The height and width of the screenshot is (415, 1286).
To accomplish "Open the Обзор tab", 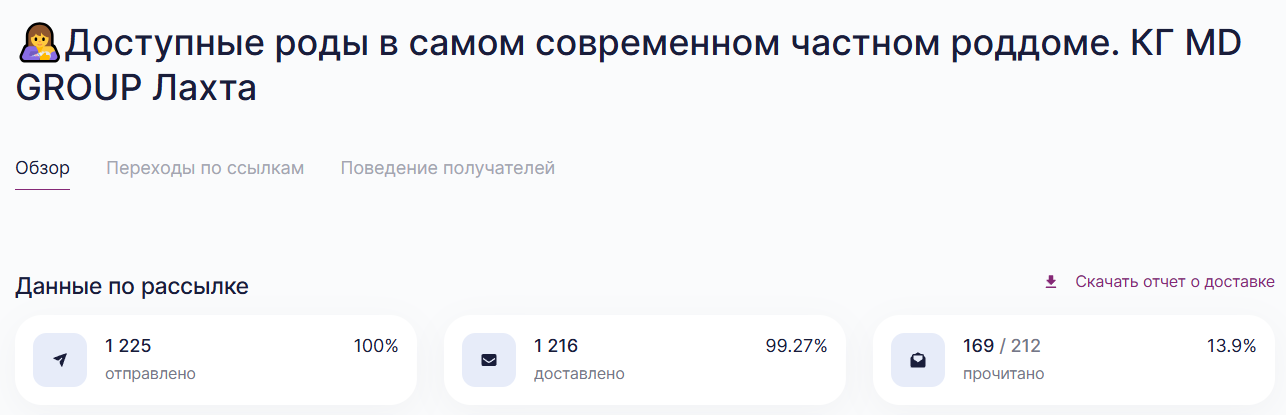I will pyautogui.click(x=42, y=168).
